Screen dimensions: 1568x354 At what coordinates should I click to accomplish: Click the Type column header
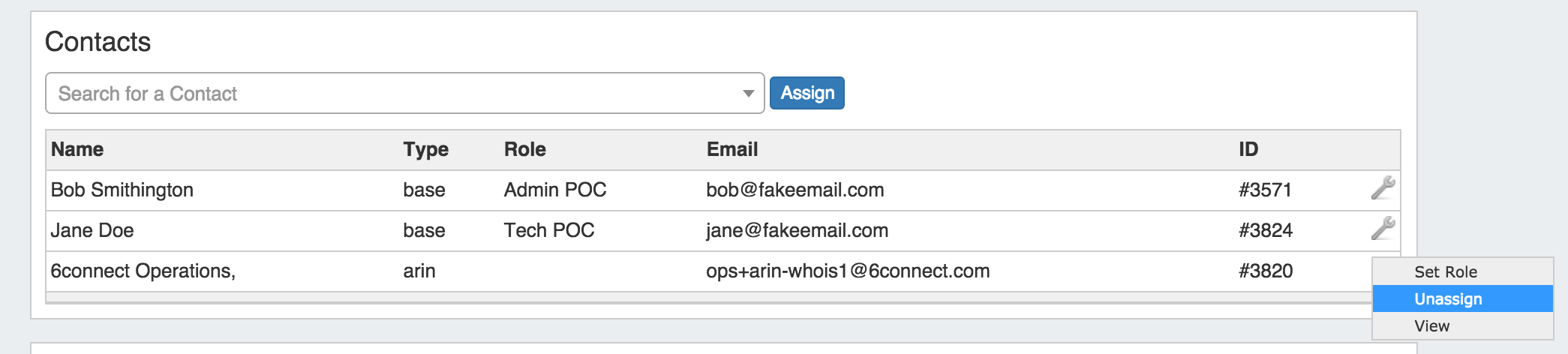coord(425,149)
